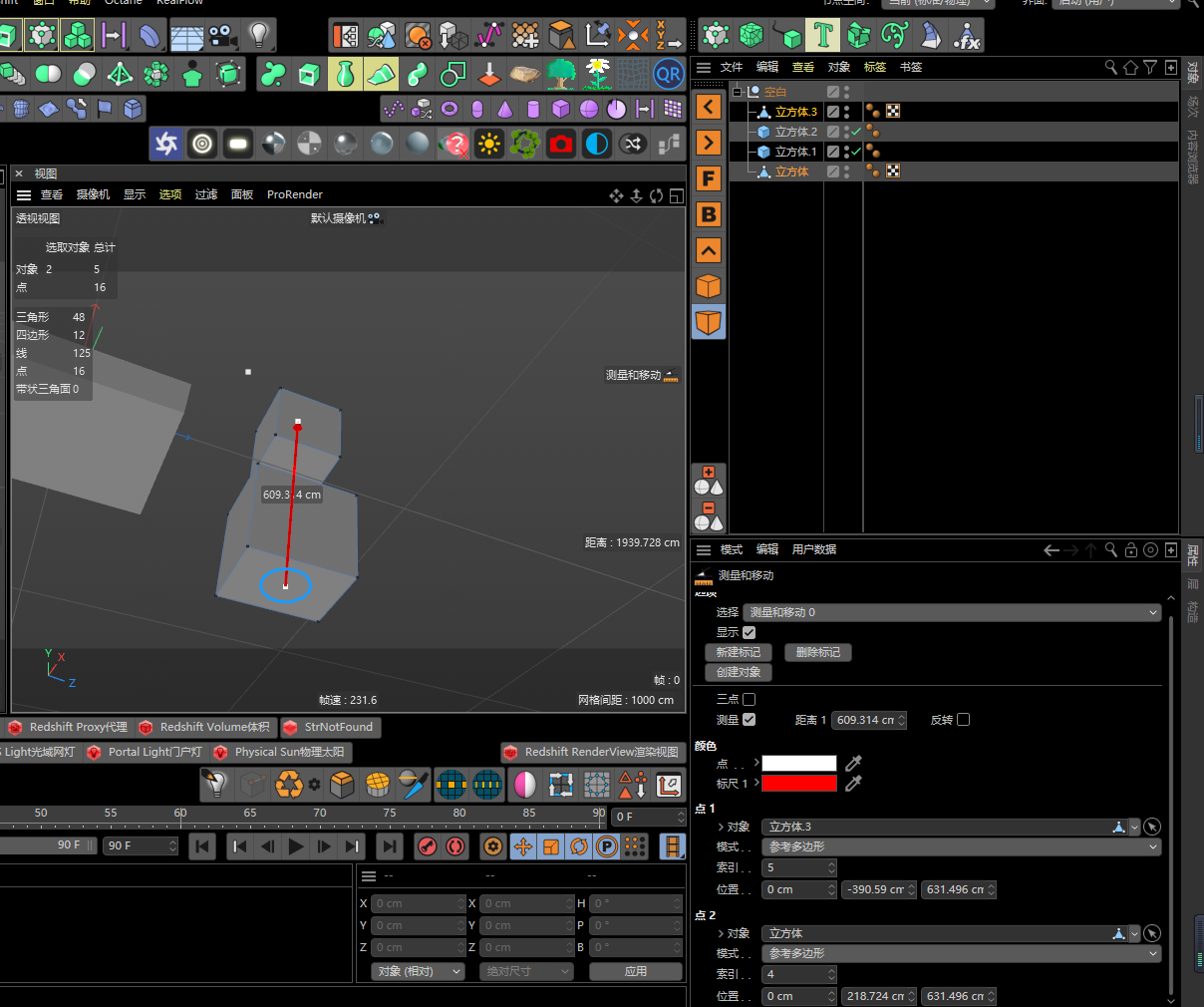This screenshot has width=1204, height=1007.
Task: Select the floor grid plane icon
Action: tap(187, 37)
